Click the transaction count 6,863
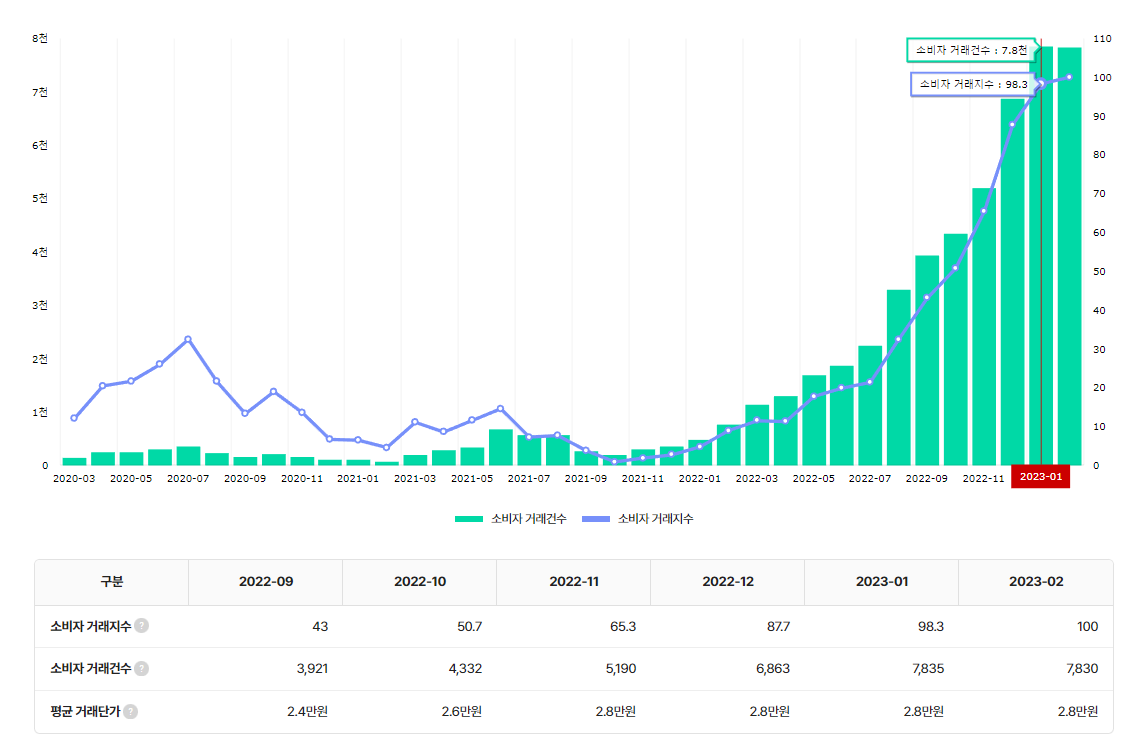1147x738 pixels. (x=773, y=669)
